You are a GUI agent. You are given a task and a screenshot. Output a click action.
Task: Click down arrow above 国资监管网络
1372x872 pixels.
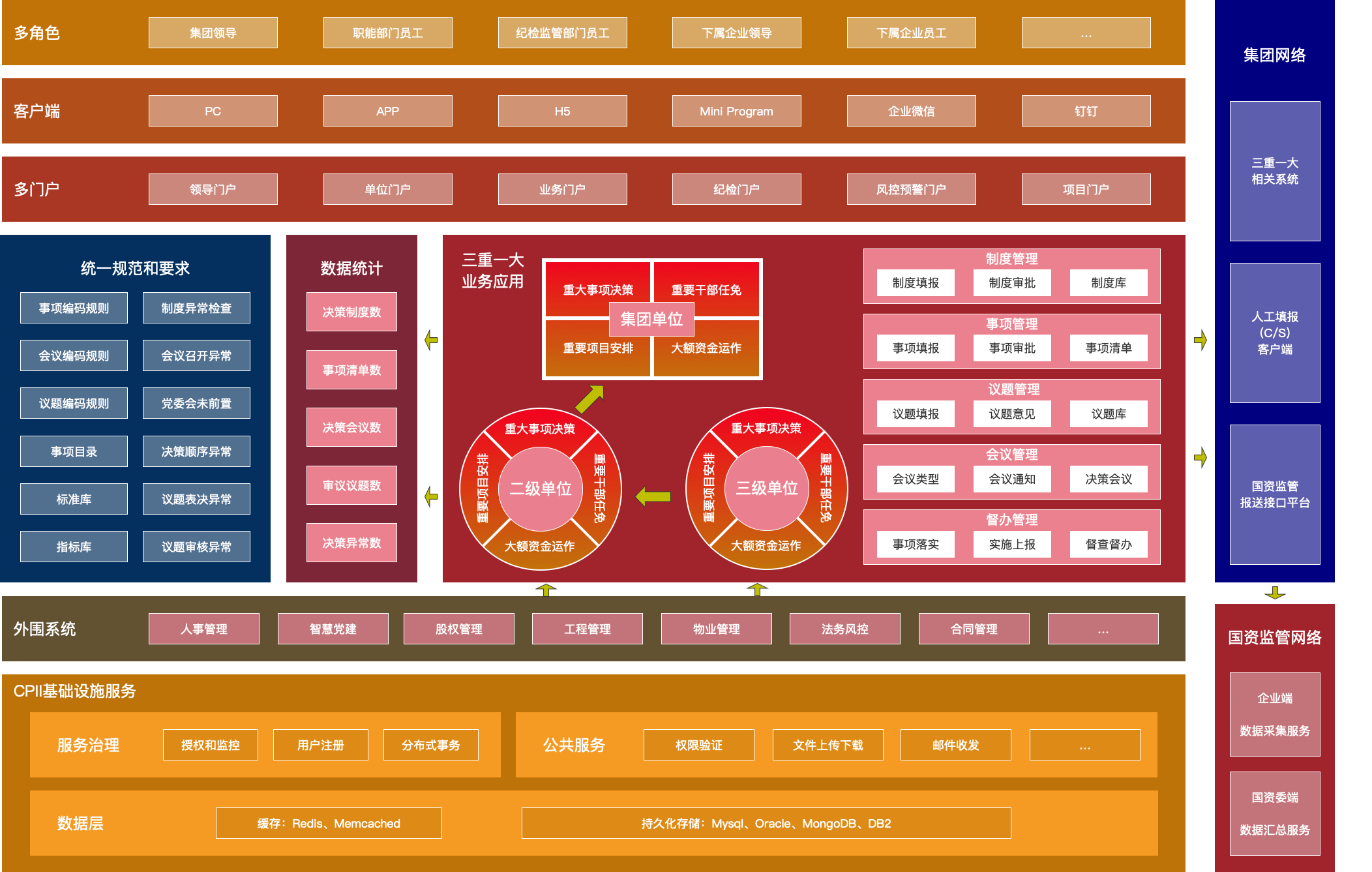(1274, 593)
